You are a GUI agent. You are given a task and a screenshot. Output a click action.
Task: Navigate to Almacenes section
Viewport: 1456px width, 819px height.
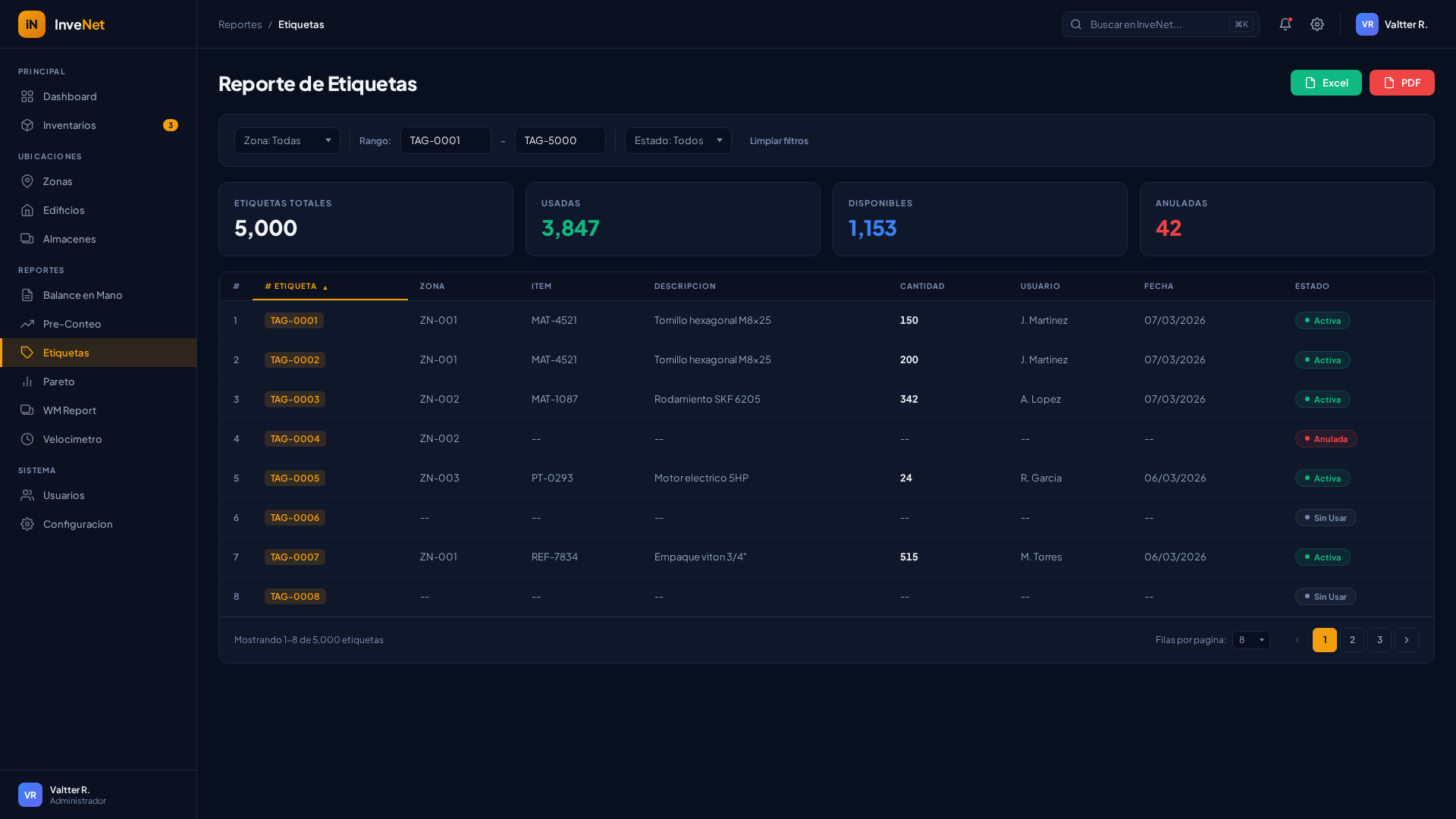pos(69,239)
